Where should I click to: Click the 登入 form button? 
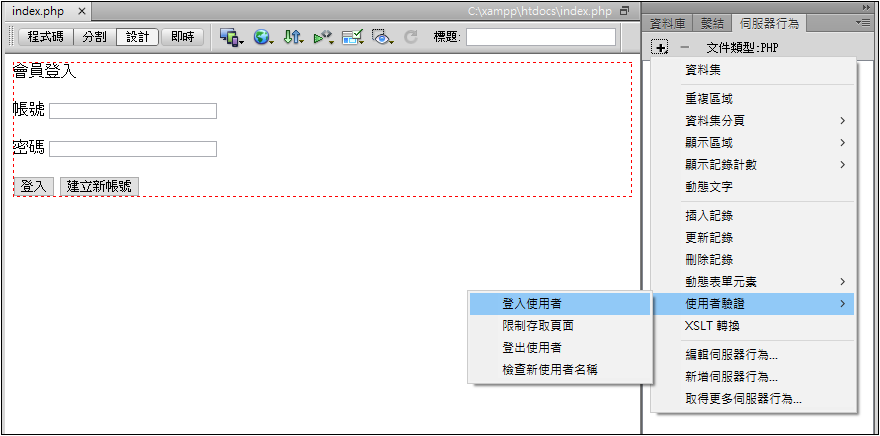(x=34, y=187)
